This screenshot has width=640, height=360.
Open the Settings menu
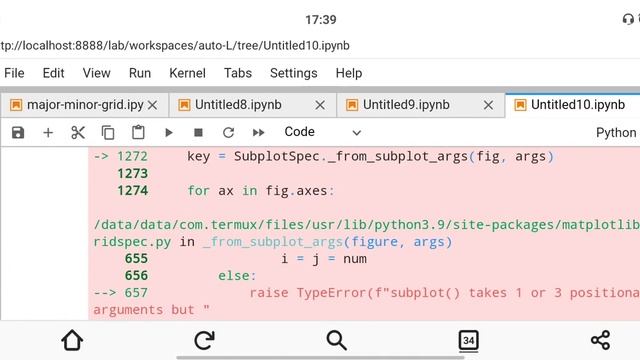point(293,73)
